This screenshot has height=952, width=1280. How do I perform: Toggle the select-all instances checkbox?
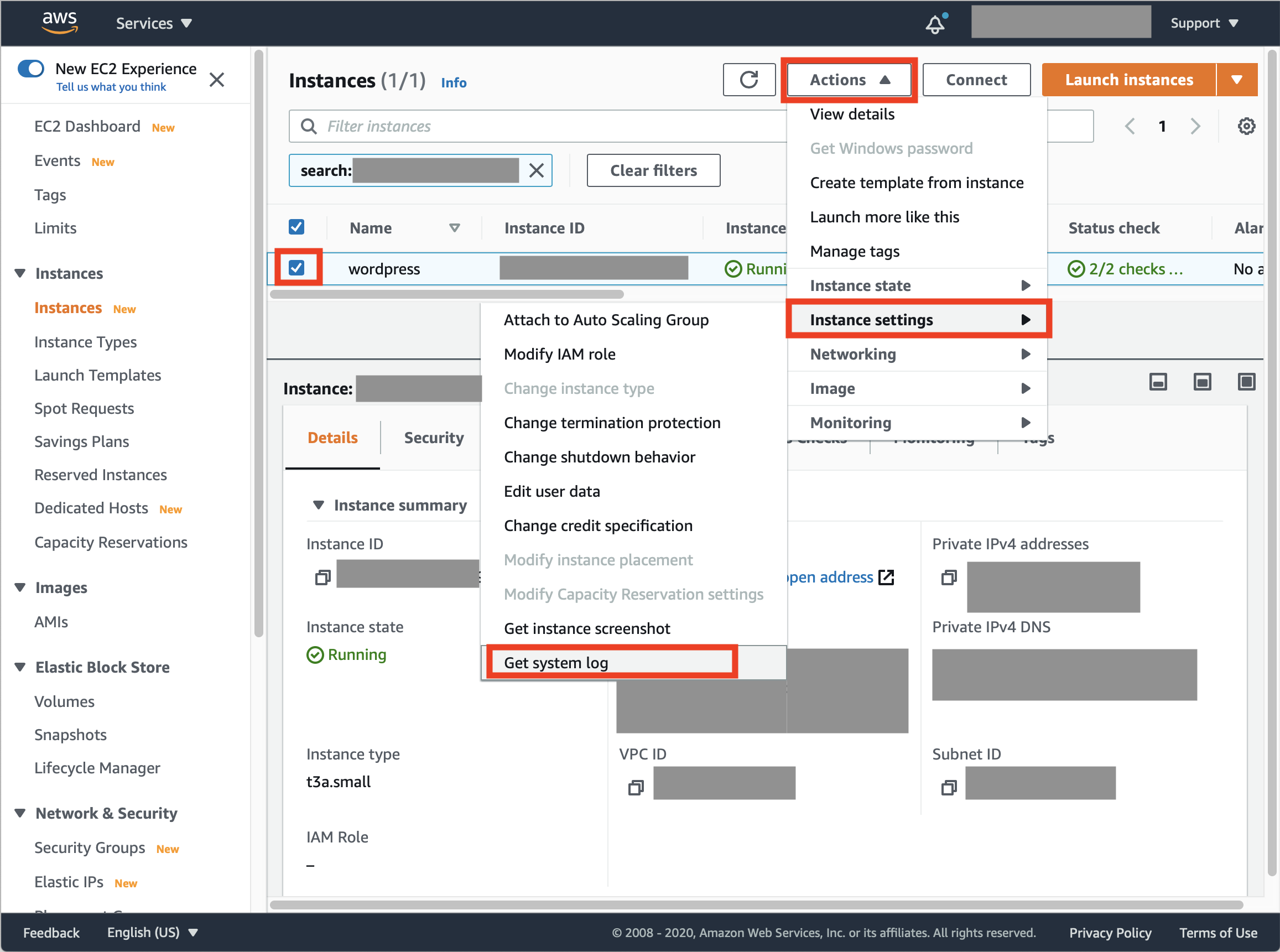click(x=296, y=227)
